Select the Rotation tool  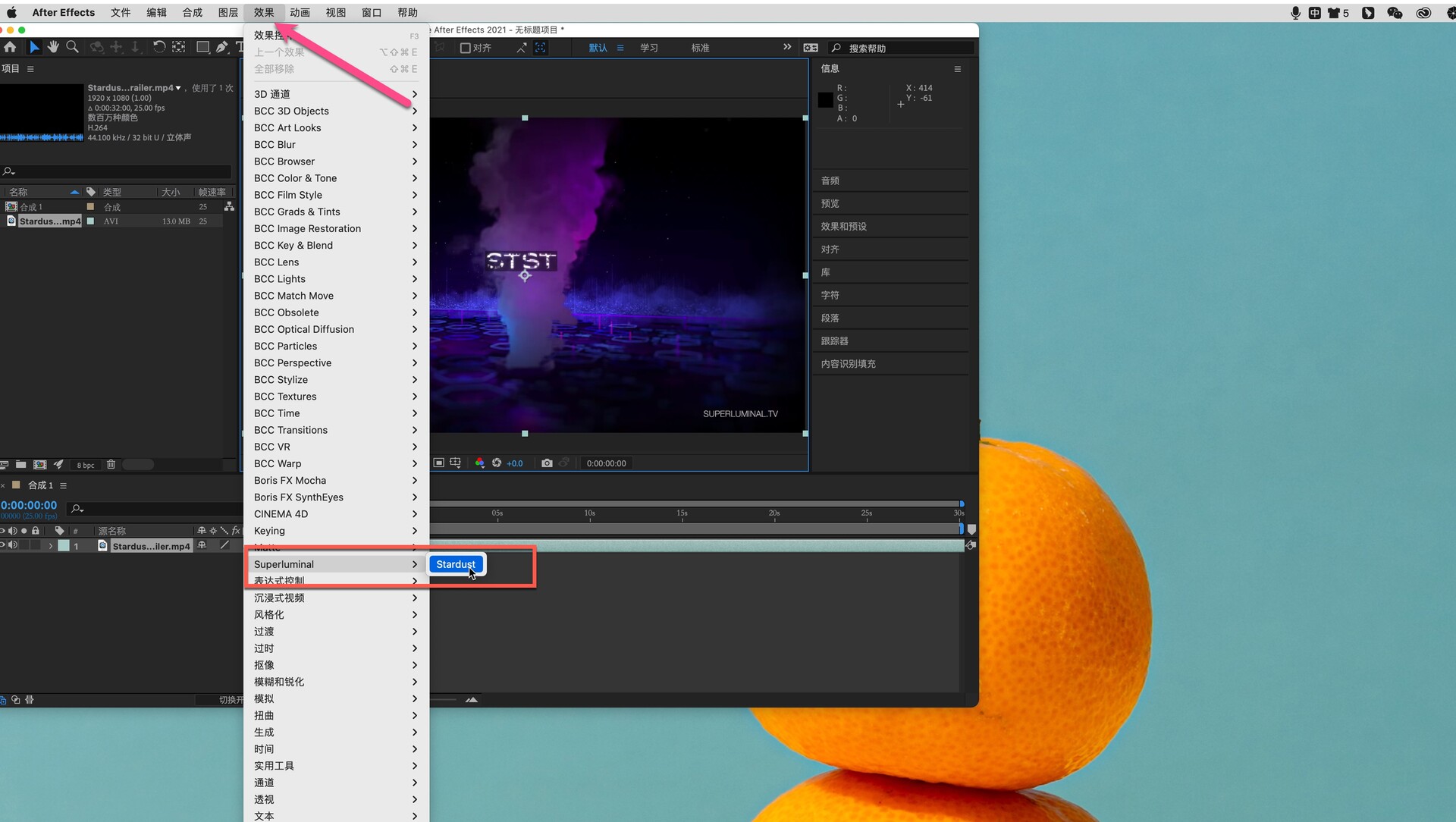tap(159, 47)
